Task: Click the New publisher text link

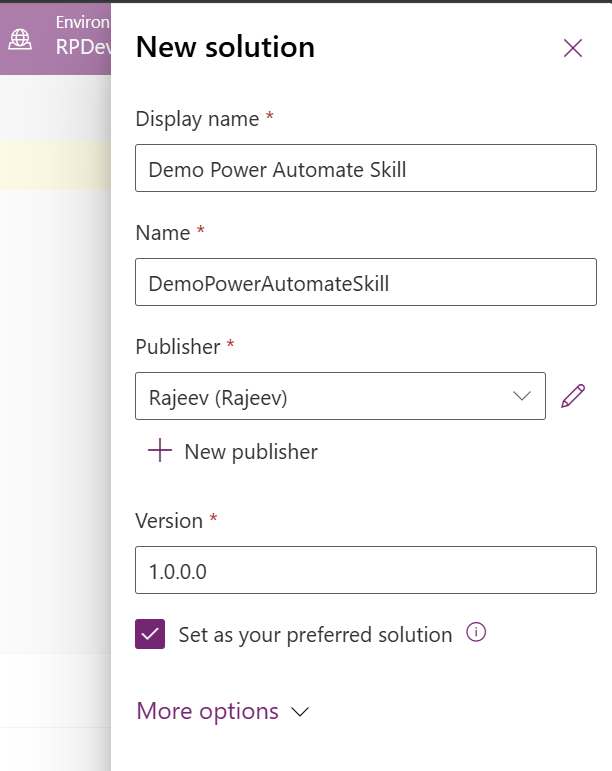Action: click(x=251, y=451)
